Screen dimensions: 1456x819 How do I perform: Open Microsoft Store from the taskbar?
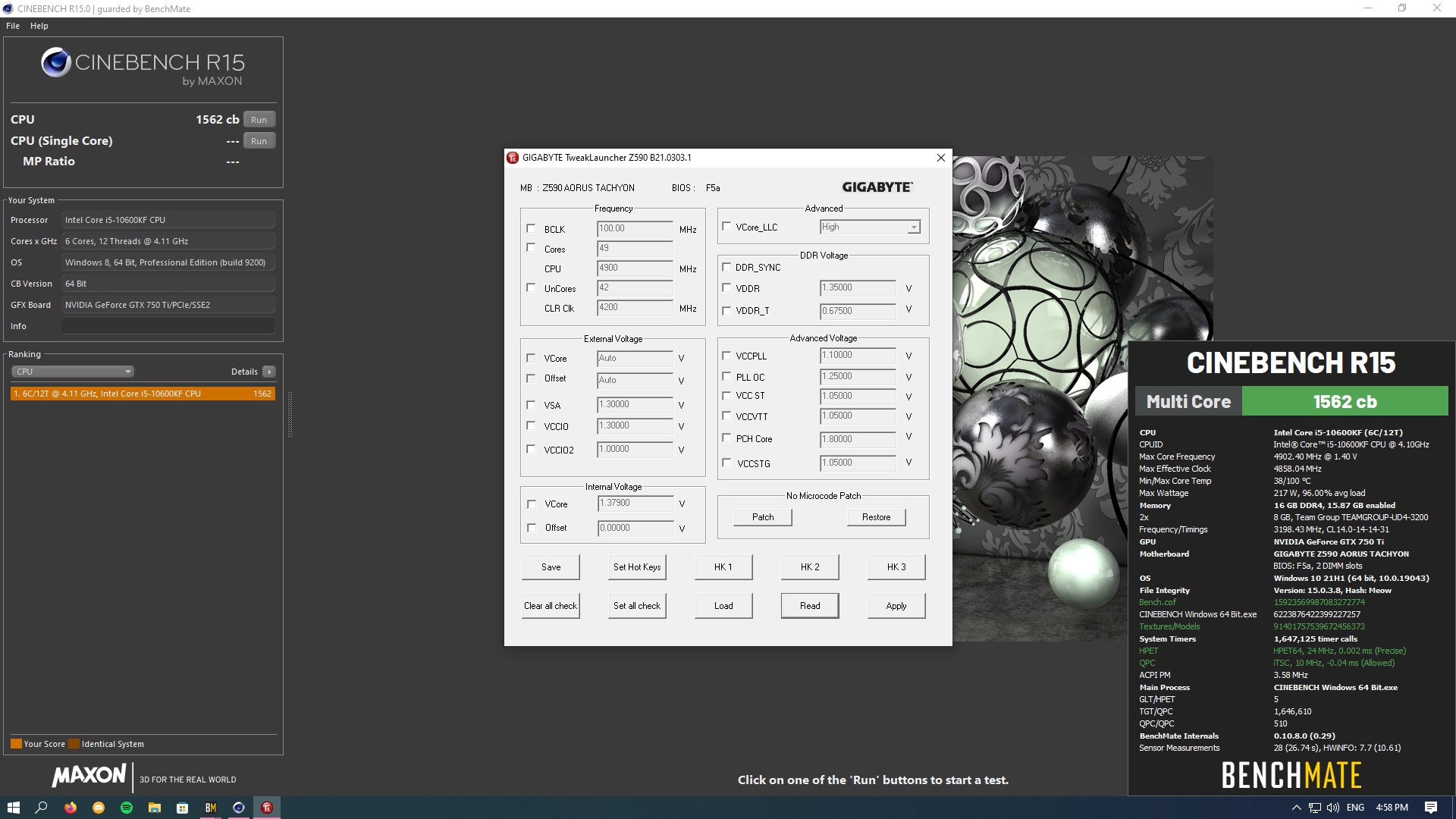point(183,808)
